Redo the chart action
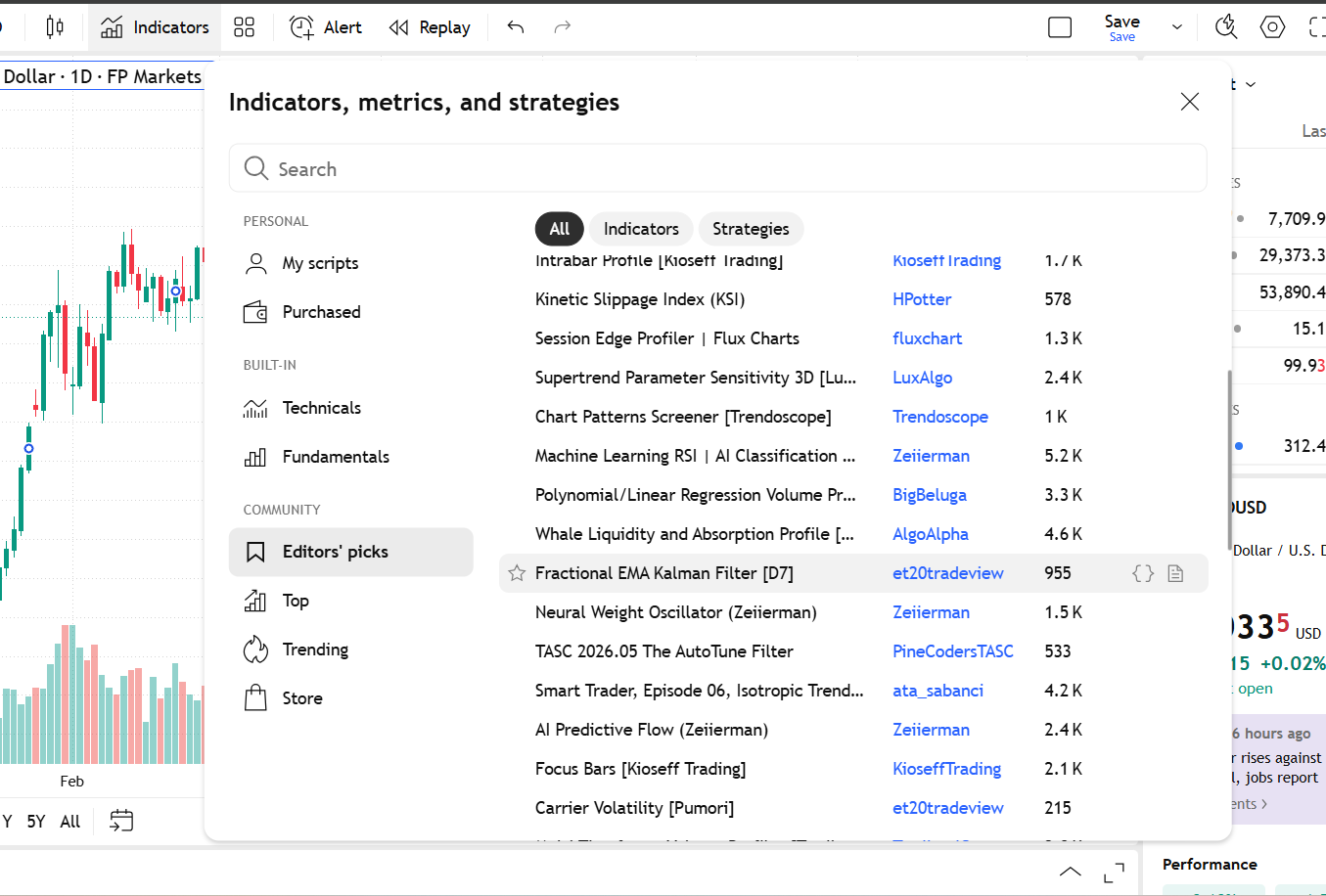The width and height of the screenshot is (1326, 896). [x=562, y=27]
